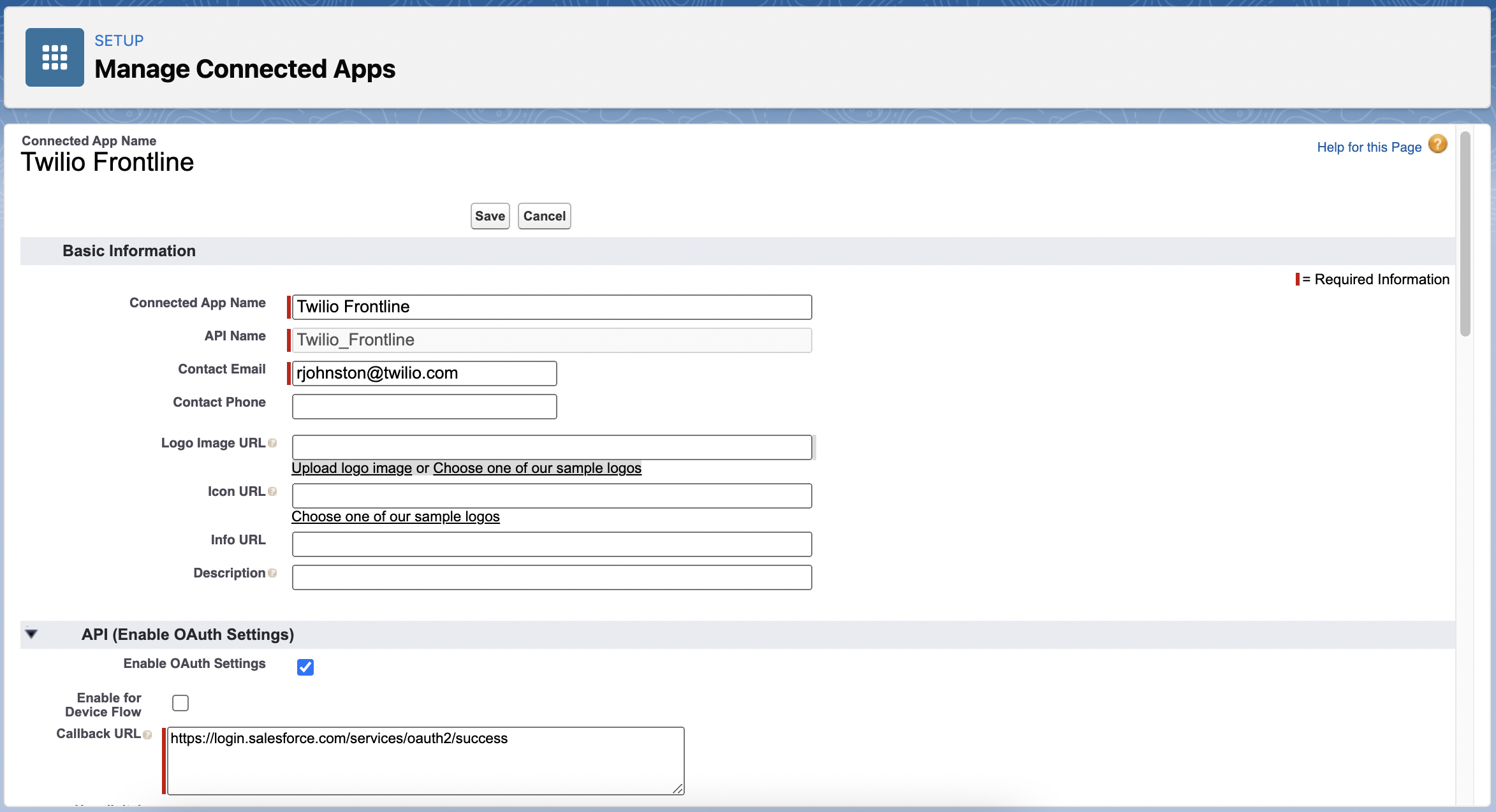Choose sample logos link under Logo Image URL
The width and height of the screenshot is (1496, 812).
(537, 468)
